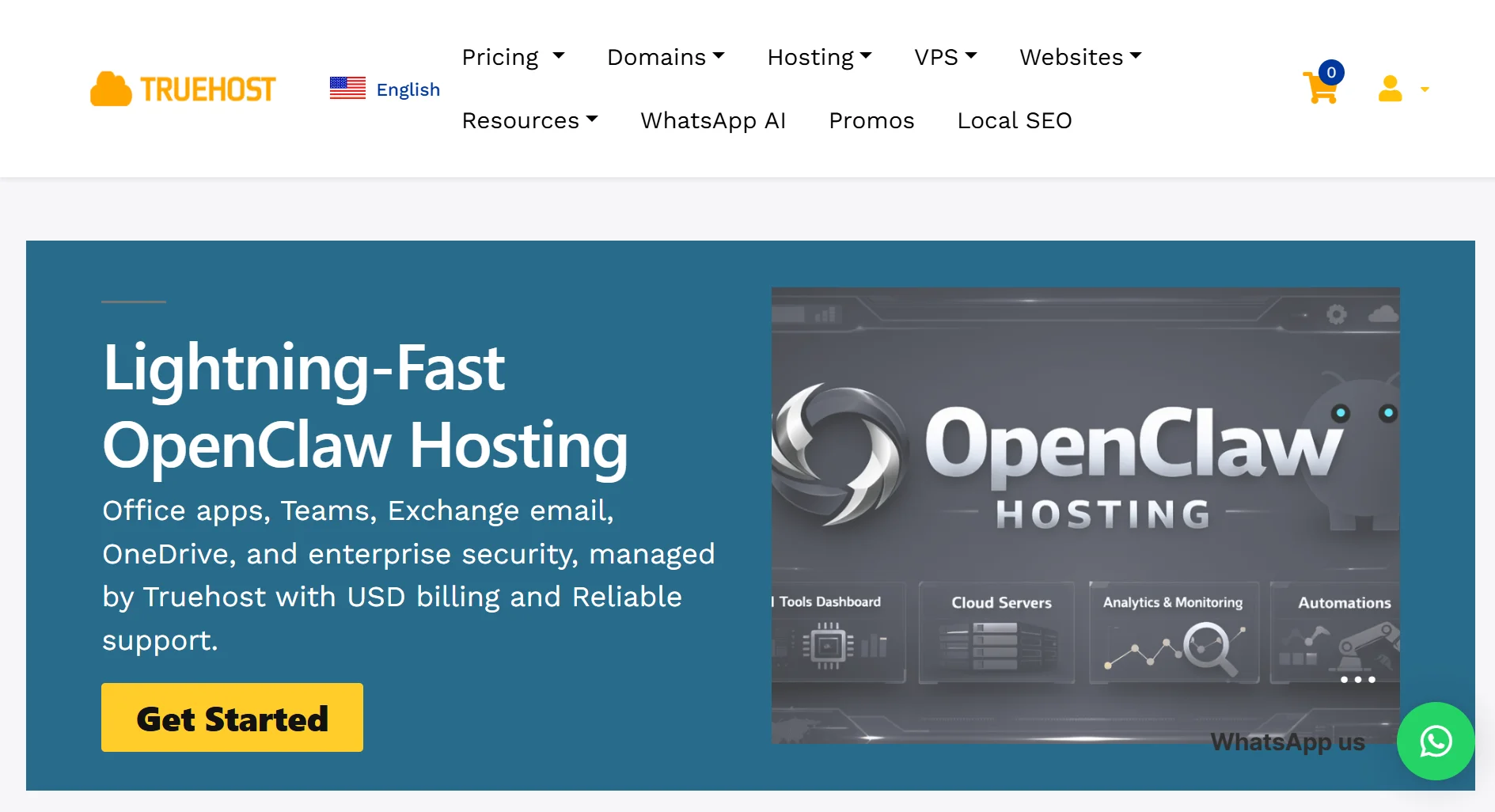Image resolution: width=1495 pixels, height=812 pixels.
Task: Expand the VPS dropdown menu
Action: [946, 57]
